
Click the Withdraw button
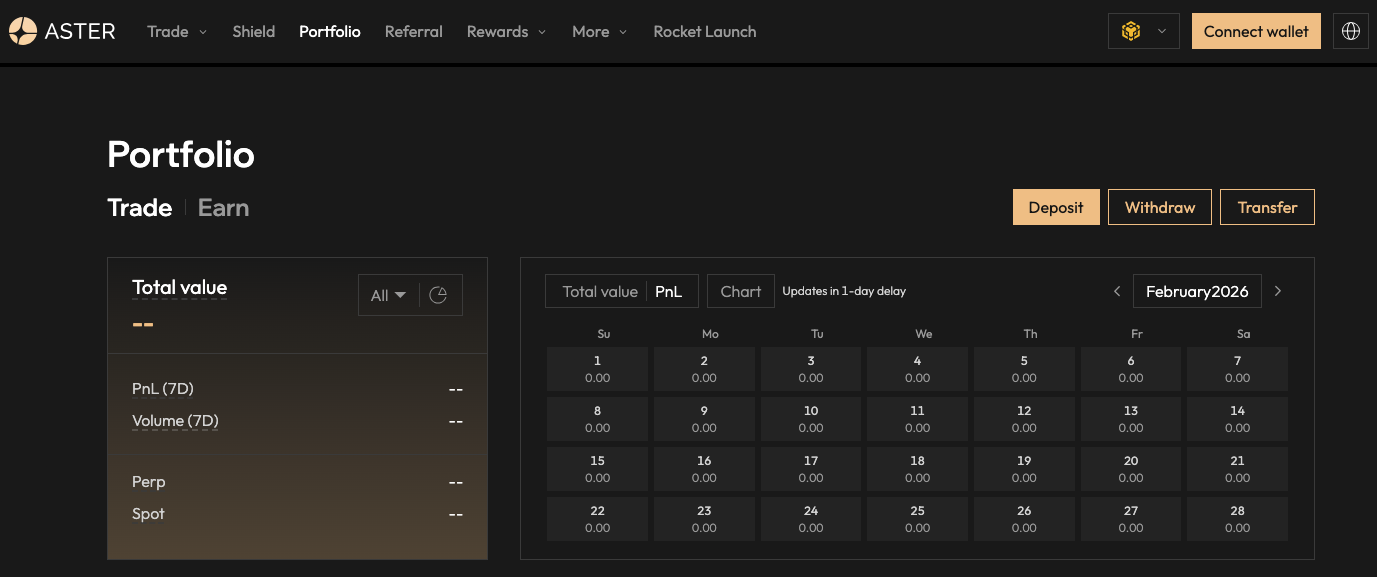coord(1159,207)
